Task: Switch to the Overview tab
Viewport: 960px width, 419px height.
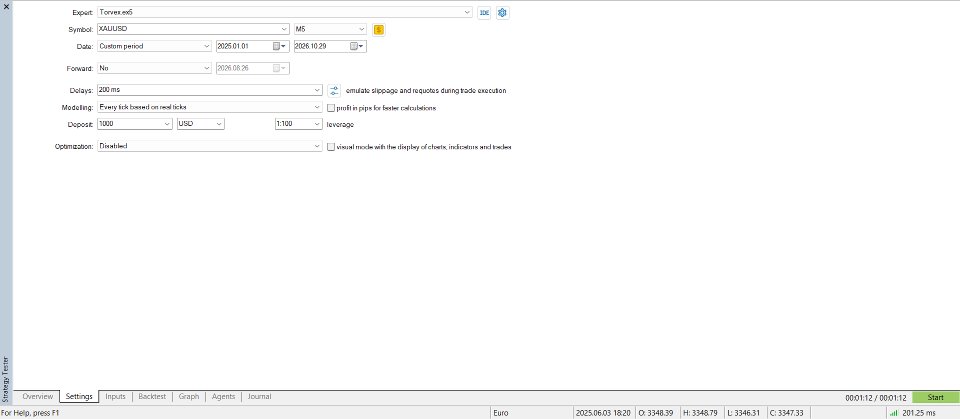Action: click(37, 397)
